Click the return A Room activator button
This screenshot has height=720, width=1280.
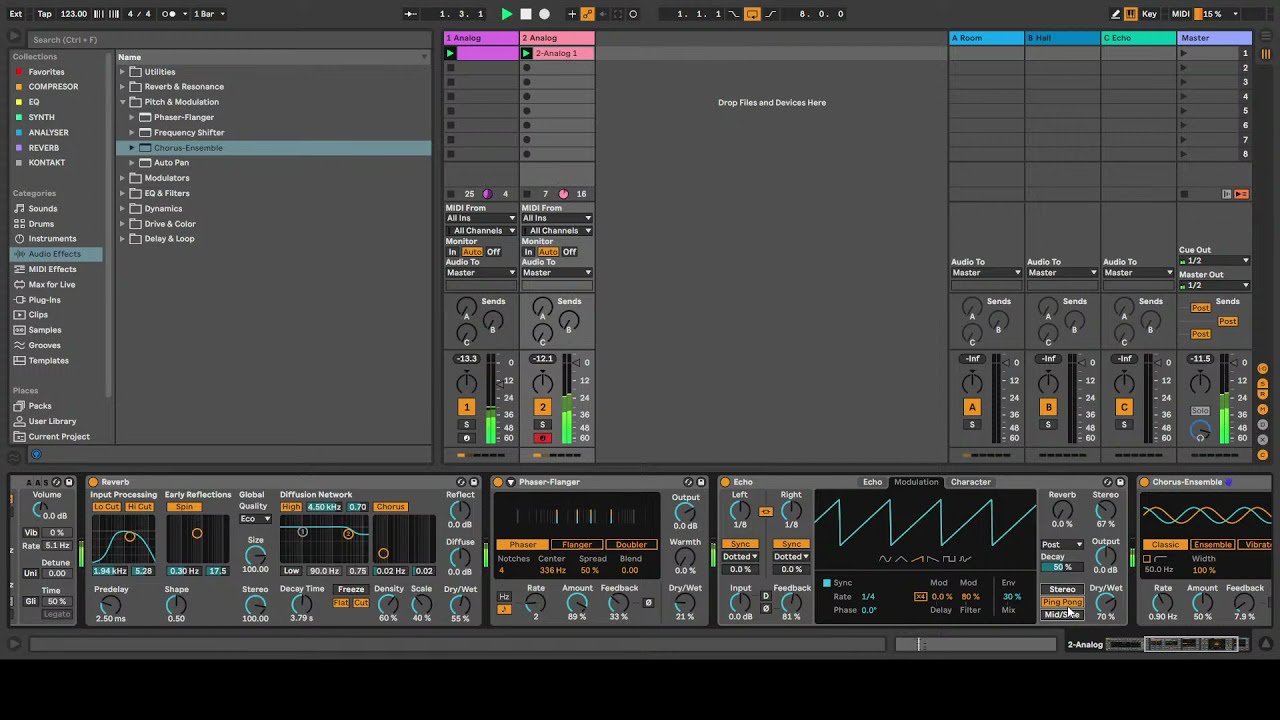[x=972, y=407]
